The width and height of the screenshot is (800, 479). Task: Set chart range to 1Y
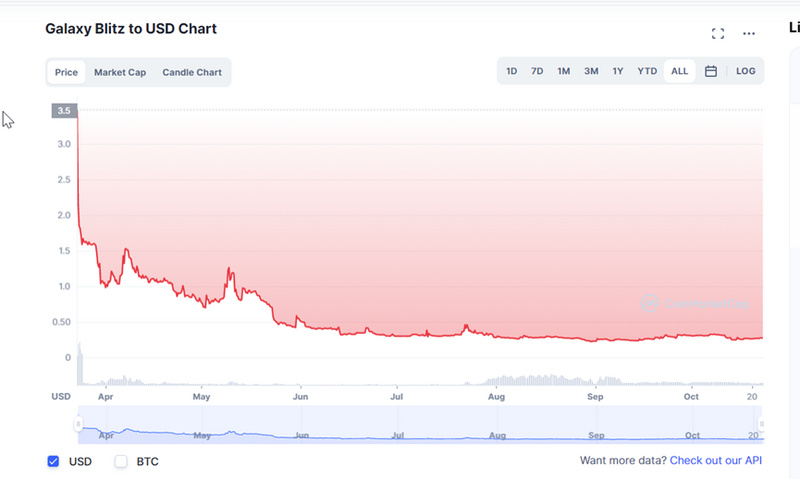618,71
